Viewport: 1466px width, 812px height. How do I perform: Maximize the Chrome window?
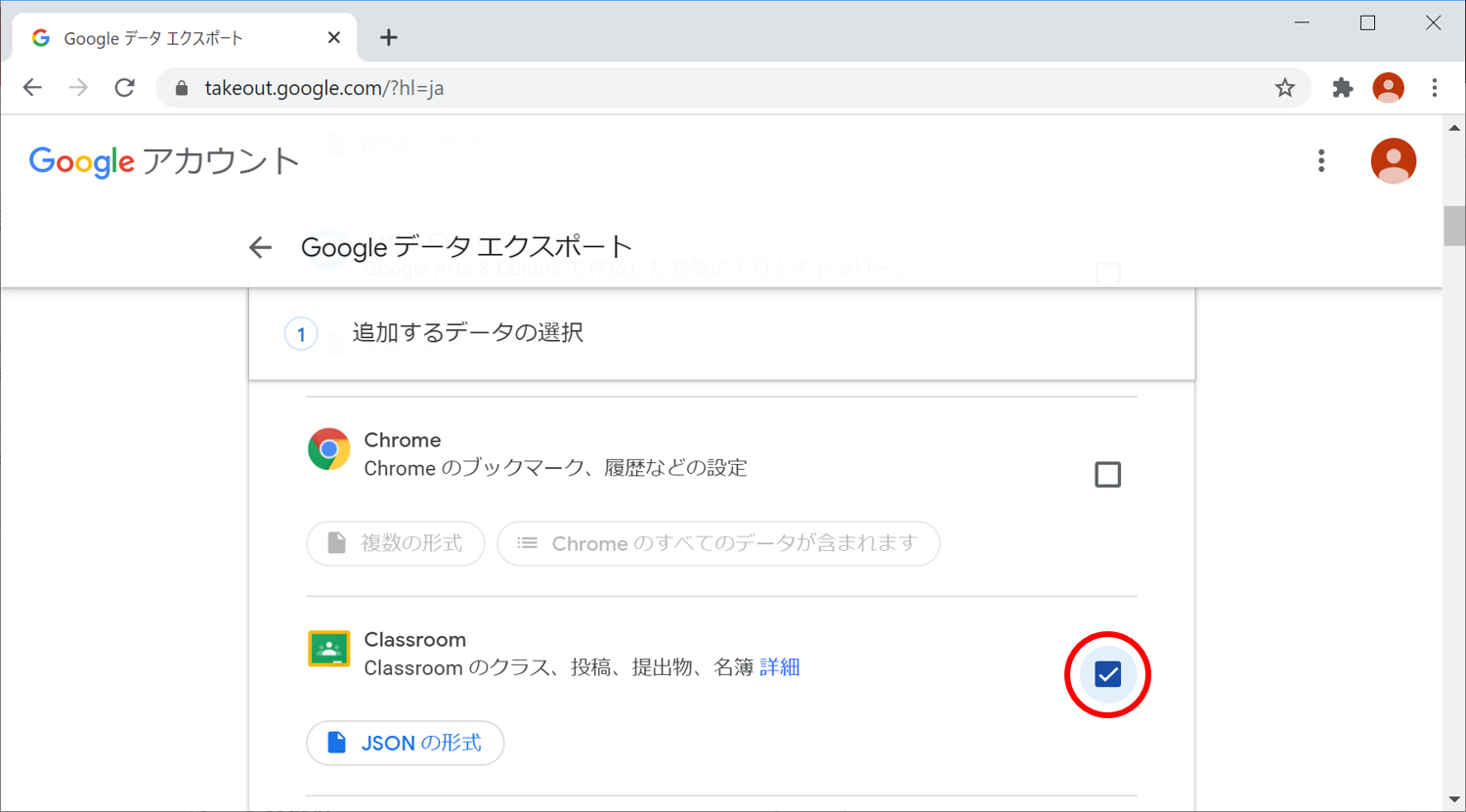tap(1367, 22)
